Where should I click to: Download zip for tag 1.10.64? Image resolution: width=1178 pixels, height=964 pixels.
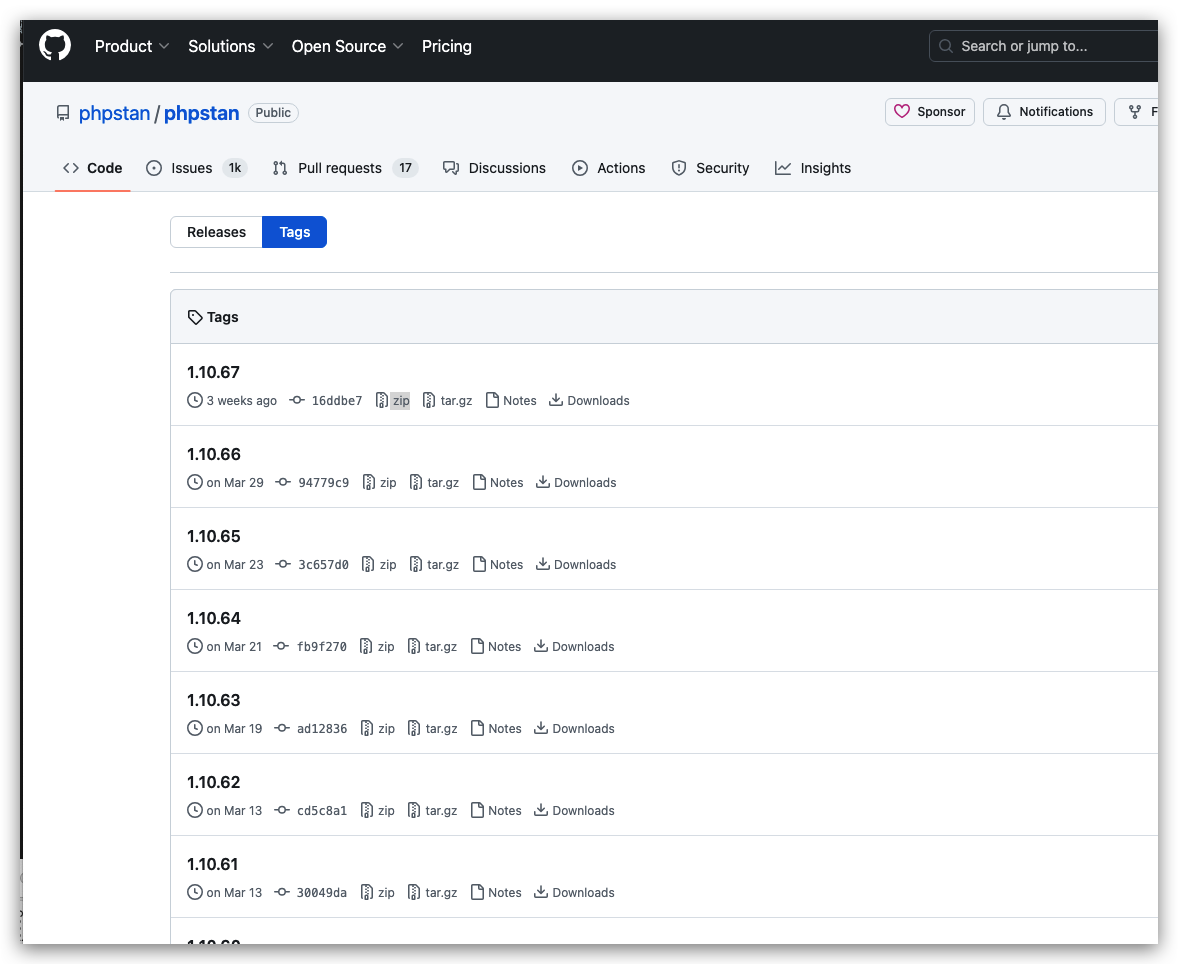pos(377,646)
